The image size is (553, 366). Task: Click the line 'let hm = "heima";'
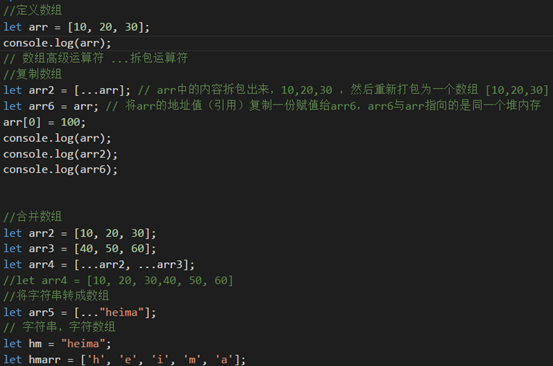pyautogui.click(x=57, y=343)
